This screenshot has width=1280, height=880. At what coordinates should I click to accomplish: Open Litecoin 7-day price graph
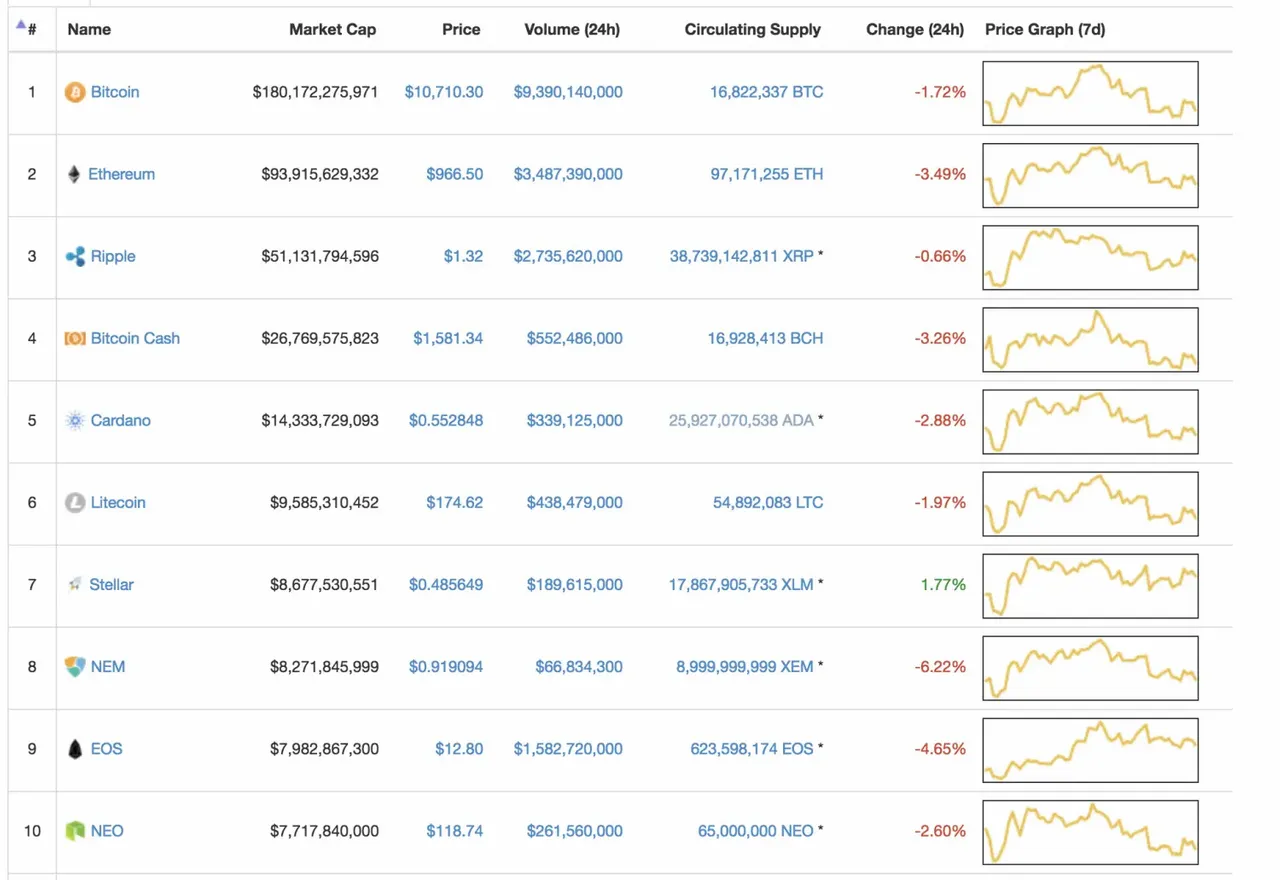click(x=1090, y=504)
